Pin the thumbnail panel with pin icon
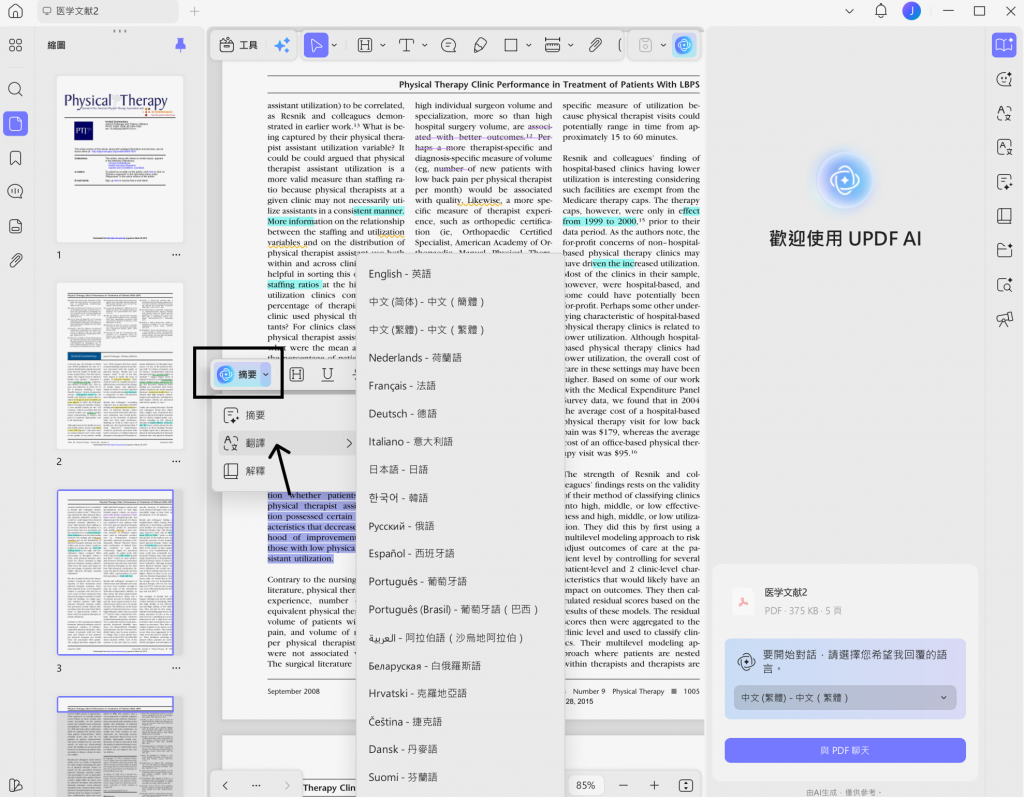 point(180,45)
